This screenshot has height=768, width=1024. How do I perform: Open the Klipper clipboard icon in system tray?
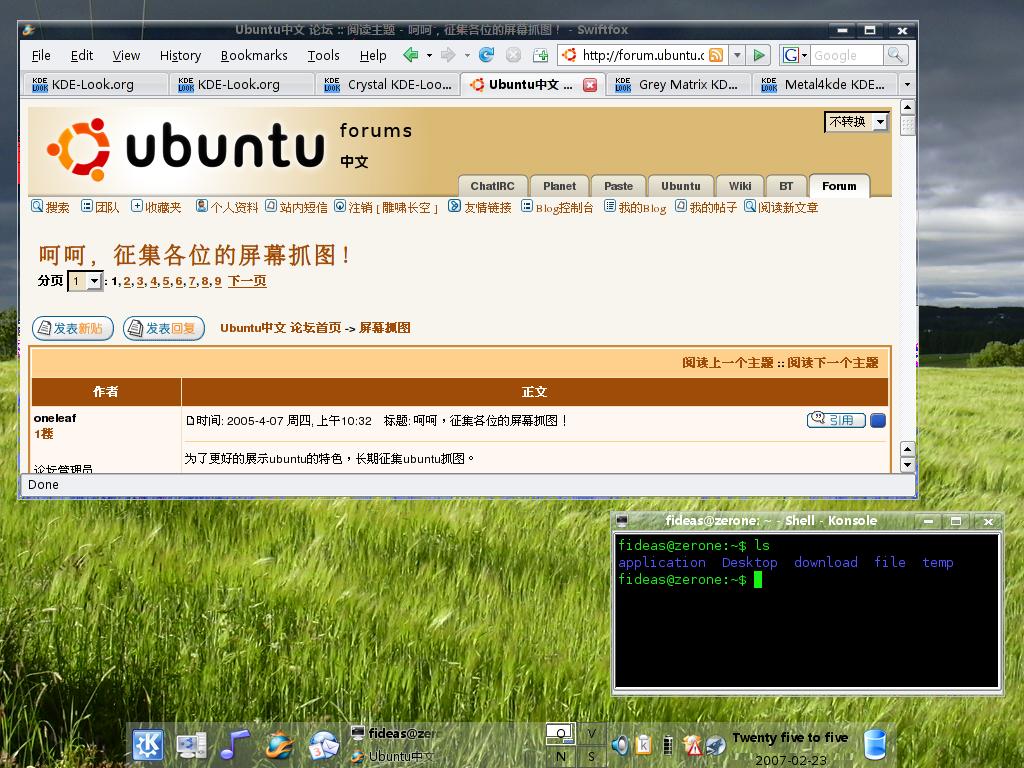pos(643,744)
